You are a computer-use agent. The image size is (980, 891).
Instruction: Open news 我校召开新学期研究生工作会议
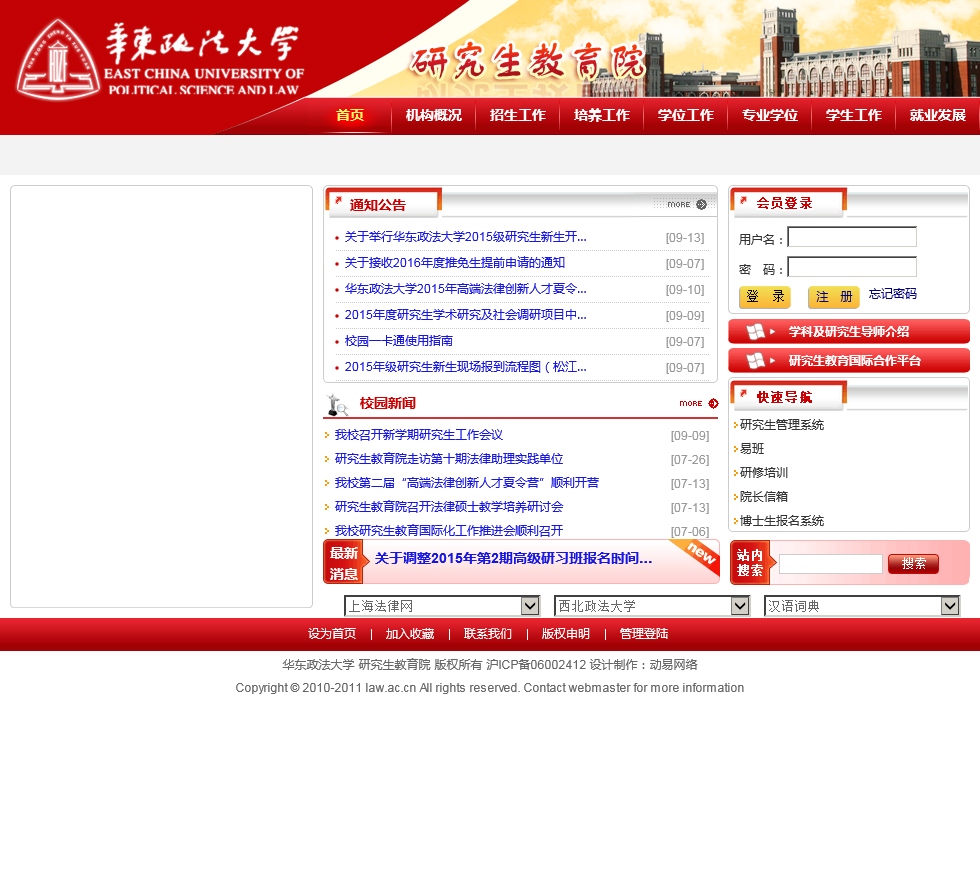pyautogui.click(x=419, y=435)
